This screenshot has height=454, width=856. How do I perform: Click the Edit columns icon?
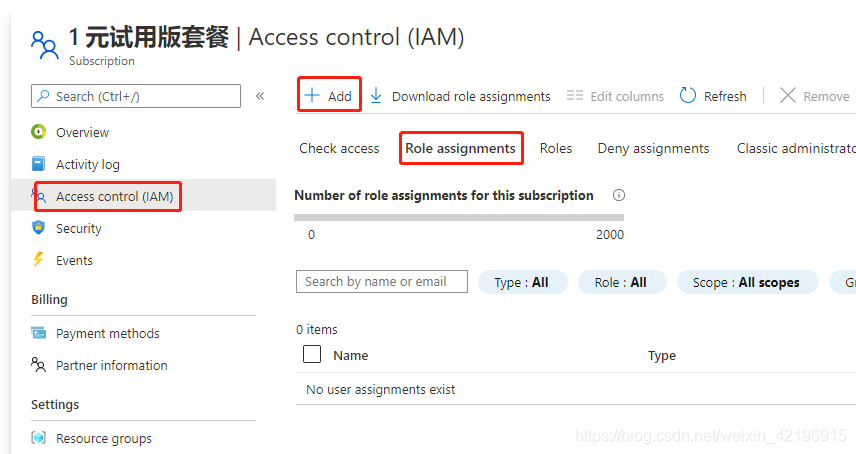(574, 95)
